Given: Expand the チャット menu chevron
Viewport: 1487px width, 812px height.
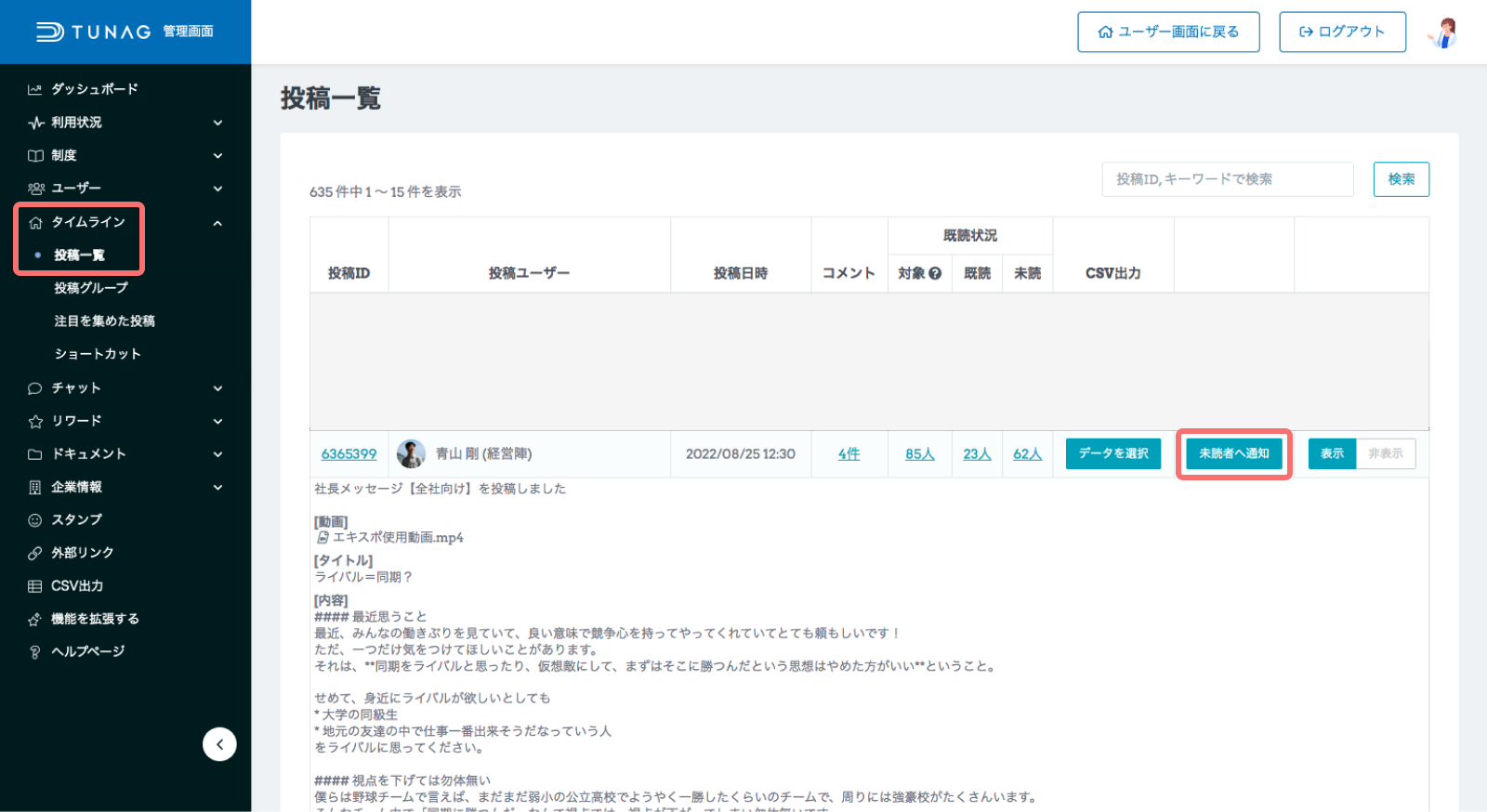Looking at the screenshot, I should click(x=217, y=388).
